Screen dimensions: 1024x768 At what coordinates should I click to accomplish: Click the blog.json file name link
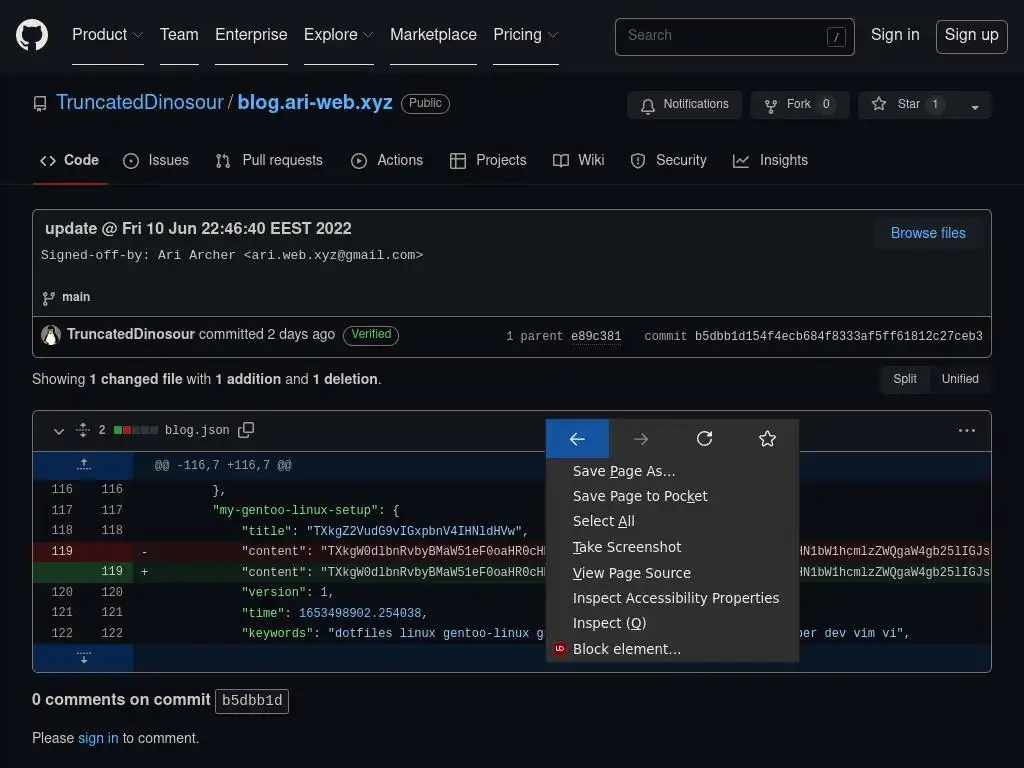tap(197, 430)
